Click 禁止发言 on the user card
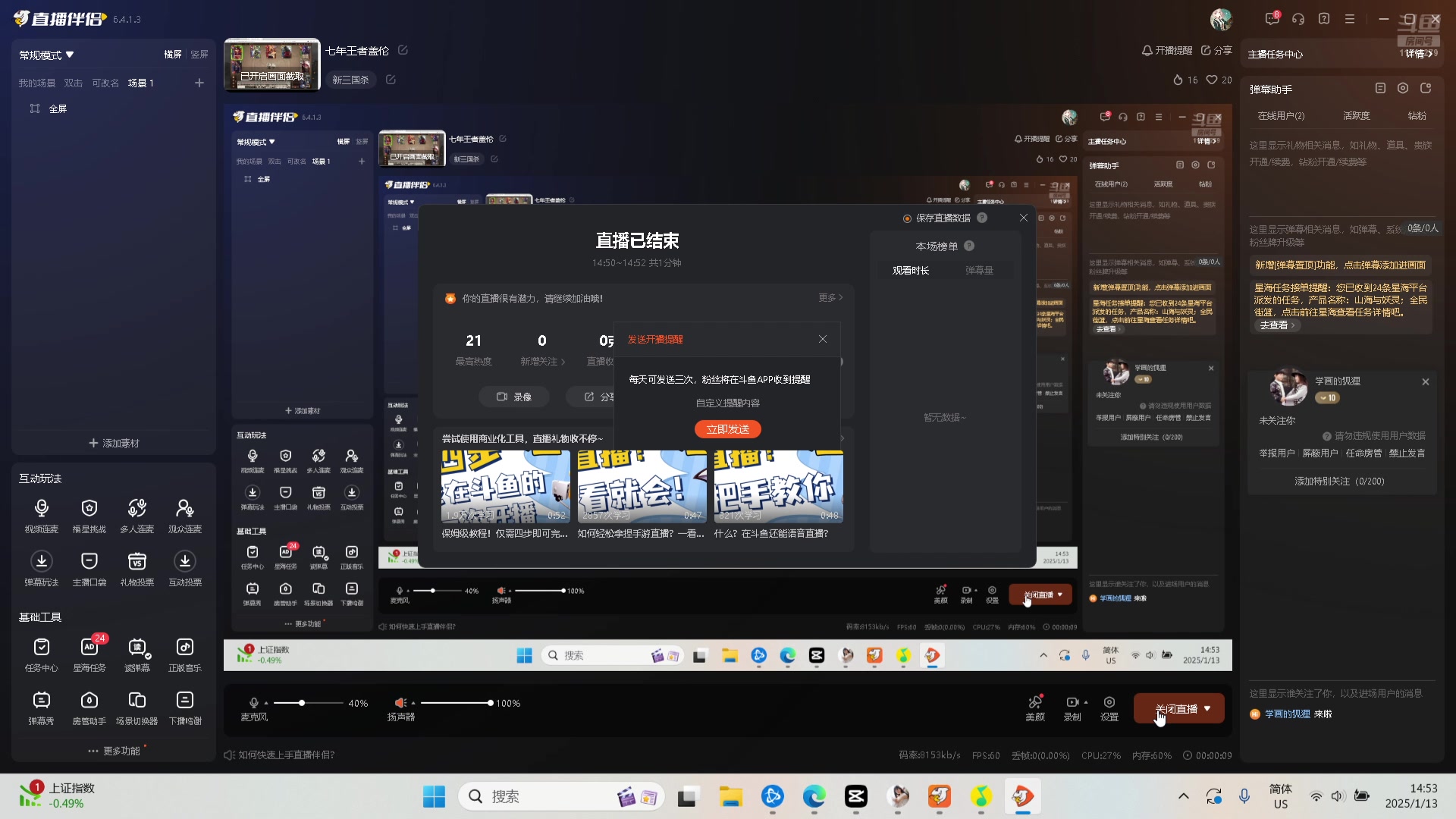Viewport: 1456px width, 819px height. tap(1407, 453)
